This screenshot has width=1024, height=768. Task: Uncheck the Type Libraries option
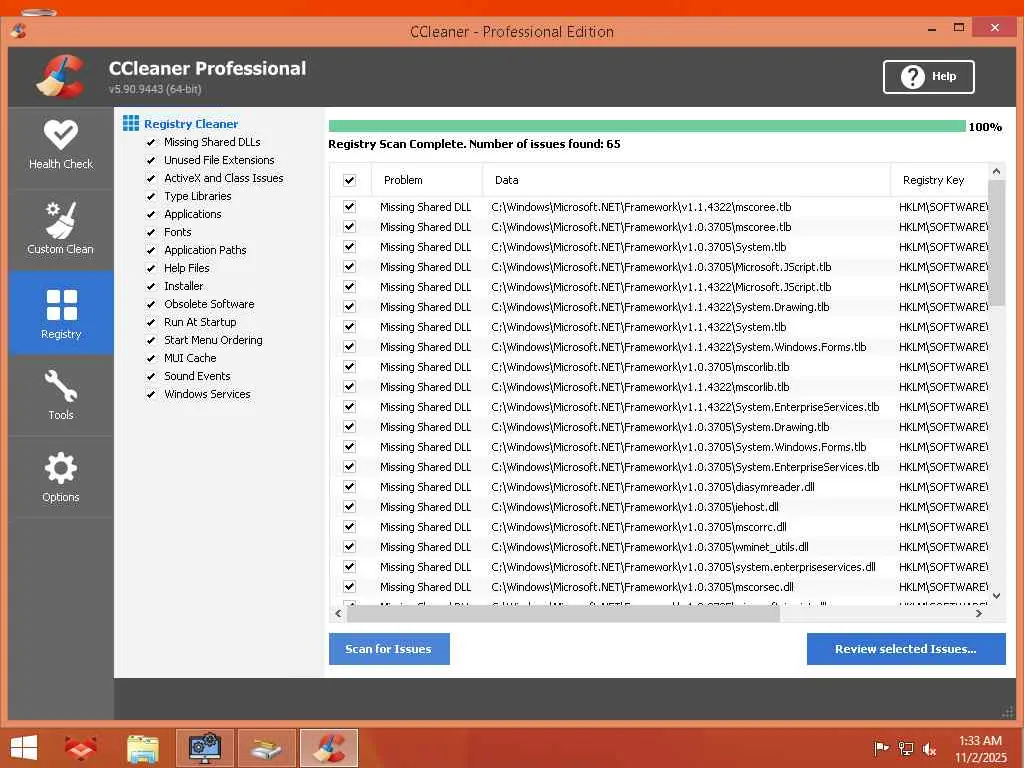pos(151,197)
